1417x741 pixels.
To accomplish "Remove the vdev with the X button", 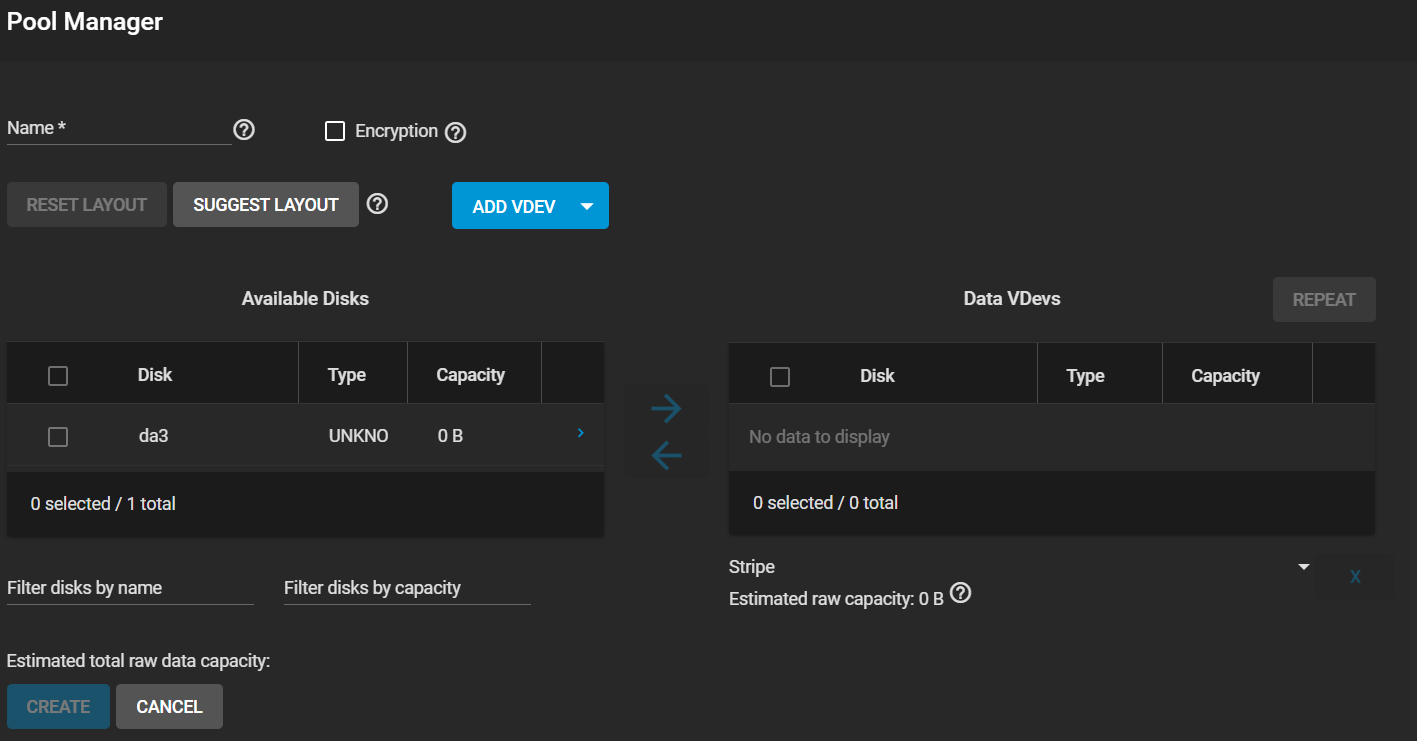I will [1355, 577].
